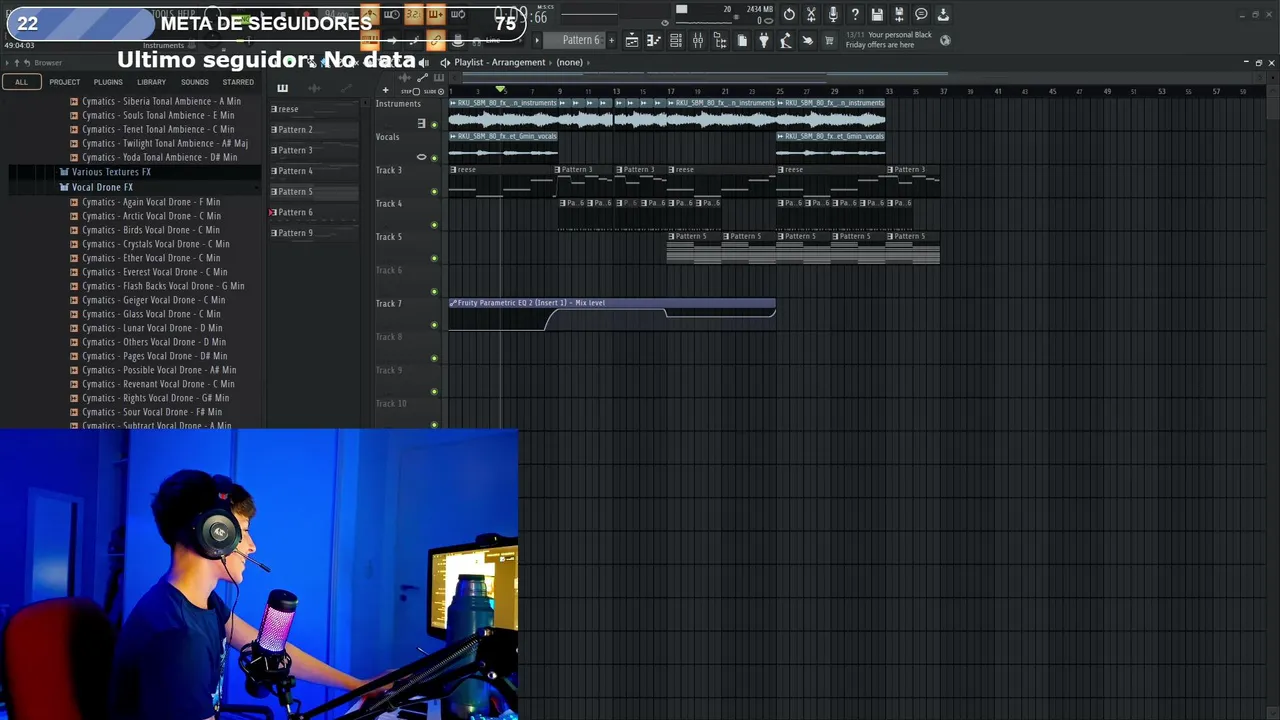Select Cymatics - Arctic Vocal Drone - C Min

(x=151, y=216)
